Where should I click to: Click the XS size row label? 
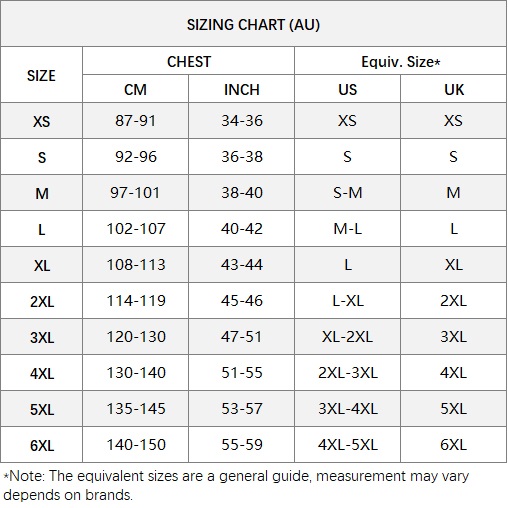point(41,121)
